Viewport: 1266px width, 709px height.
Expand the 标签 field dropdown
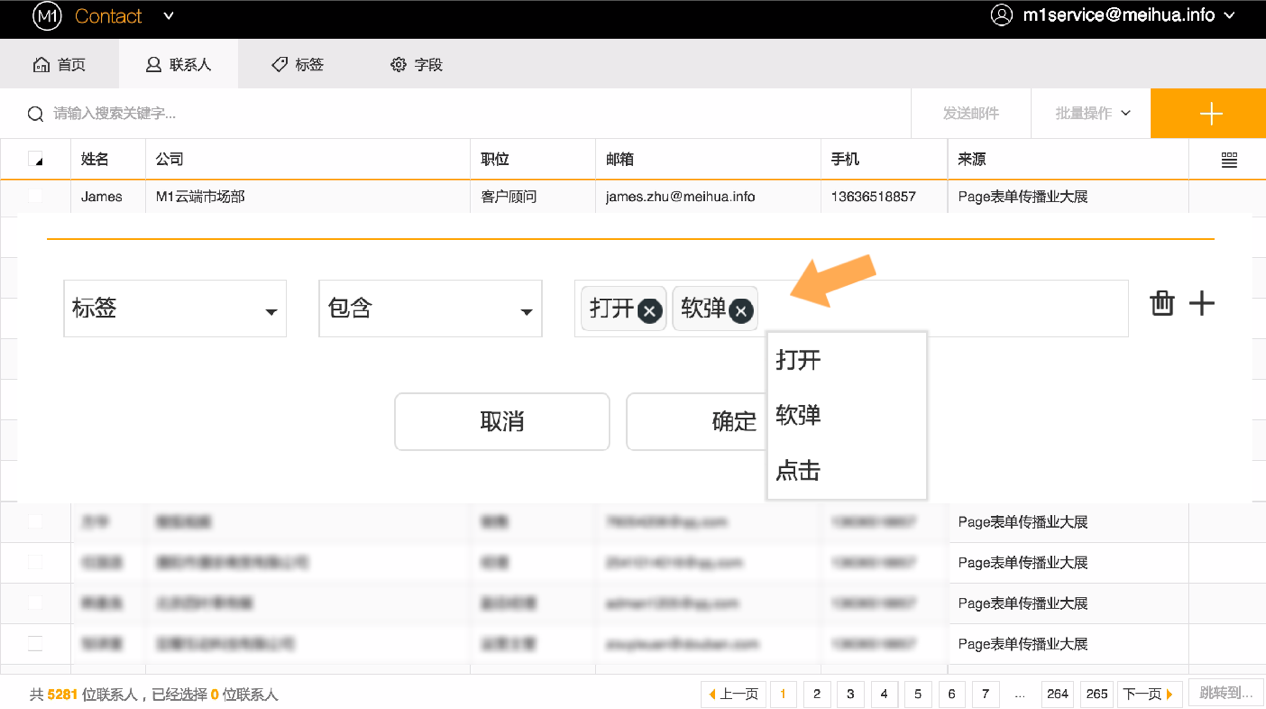point(175,309)
